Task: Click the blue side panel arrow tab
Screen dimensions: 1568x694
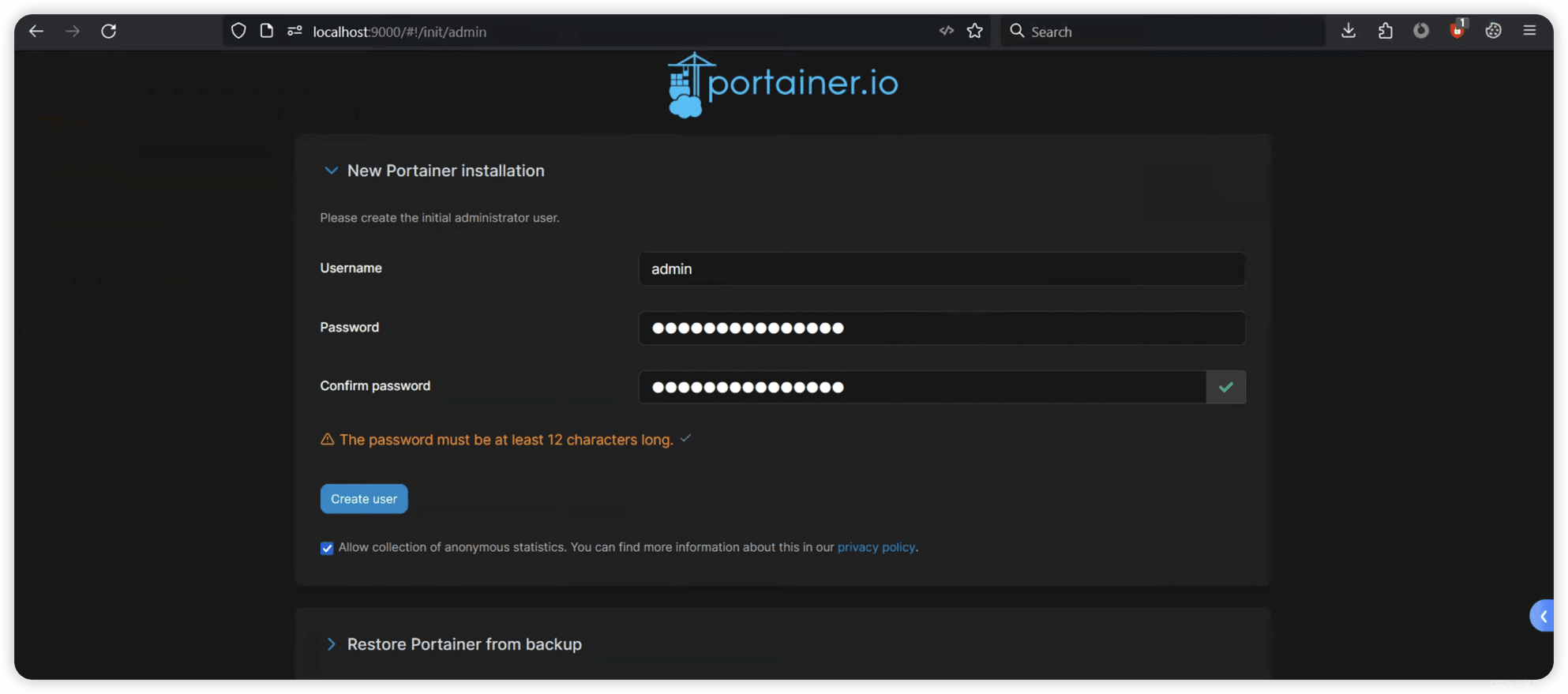Action: point(1542,616)
